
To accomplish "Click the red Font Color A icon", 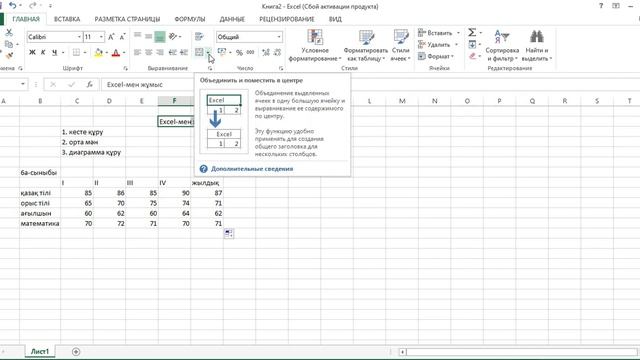I will (116, 52).
